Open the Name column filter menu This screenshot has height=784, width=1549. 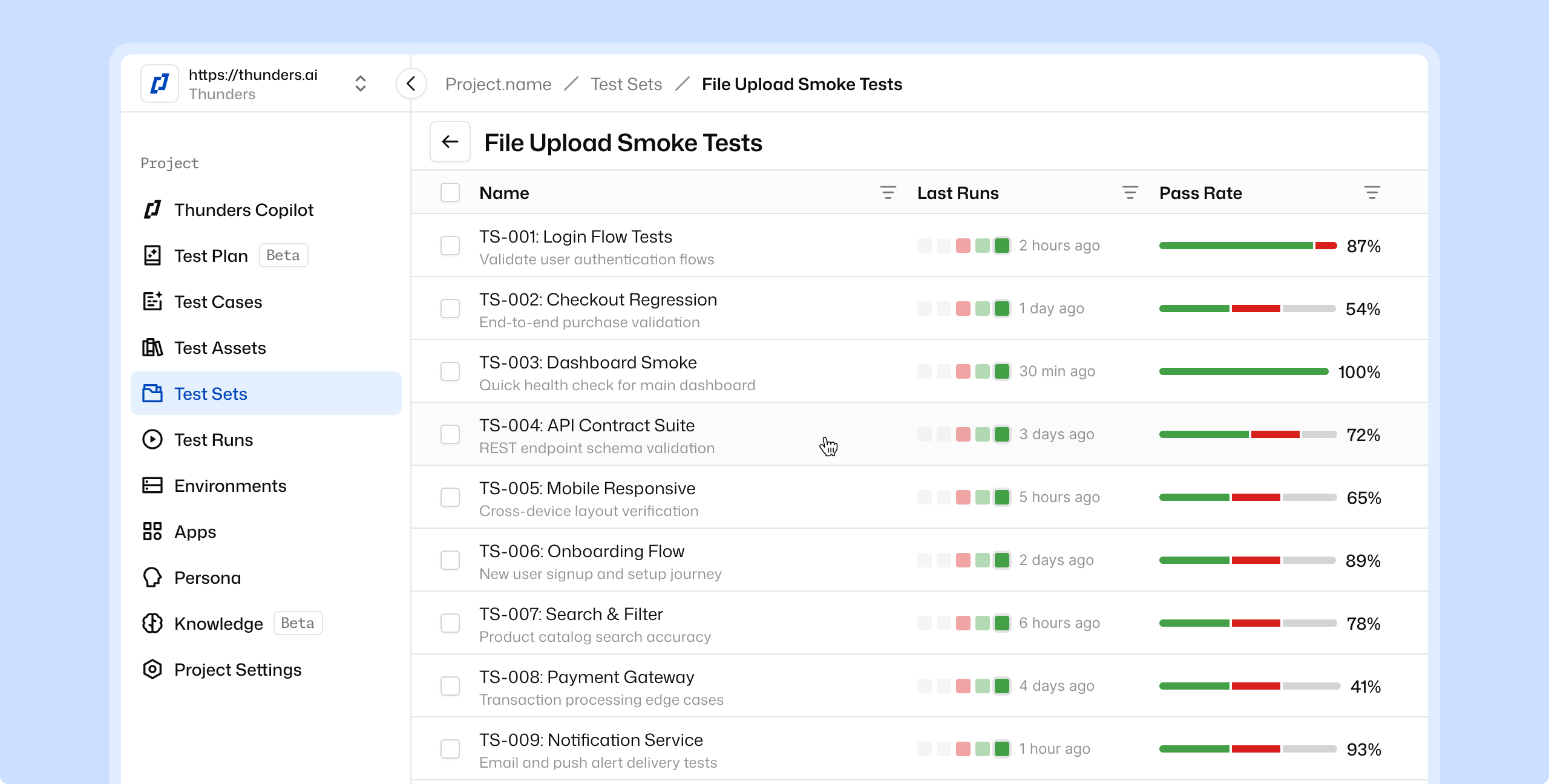[888, 193]
